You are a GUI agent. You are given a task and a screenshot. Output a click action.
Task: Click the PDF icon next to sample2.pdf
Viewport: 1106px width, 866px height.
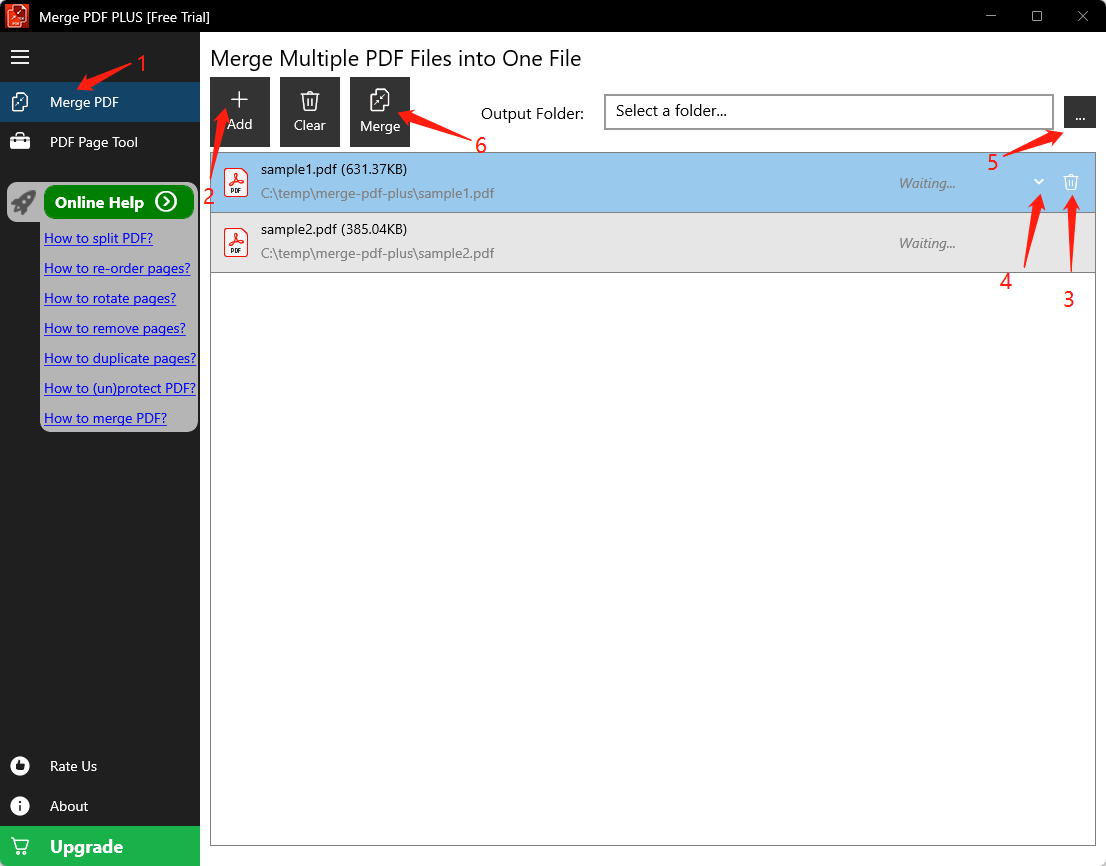235,242
